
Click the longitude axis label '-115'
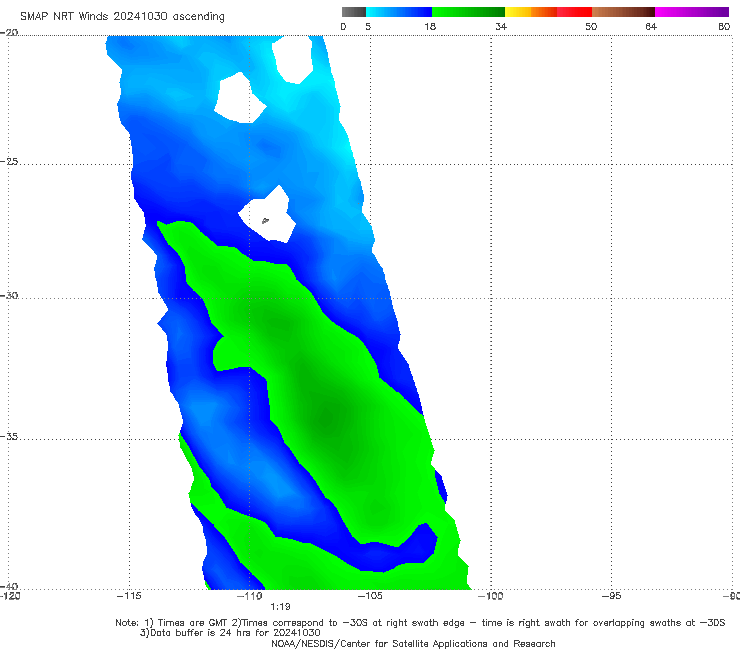pyautogui.click(x=129, y=596)
